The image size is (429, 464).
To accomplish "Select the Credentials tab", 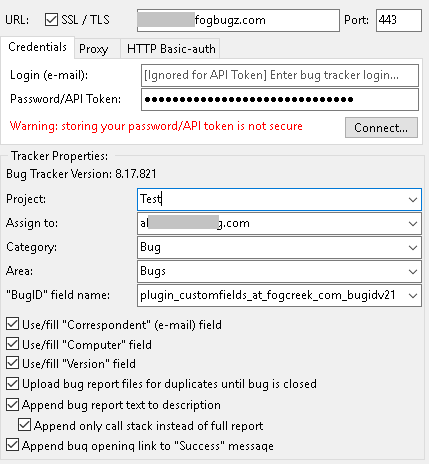I will (x=38, y=47).
